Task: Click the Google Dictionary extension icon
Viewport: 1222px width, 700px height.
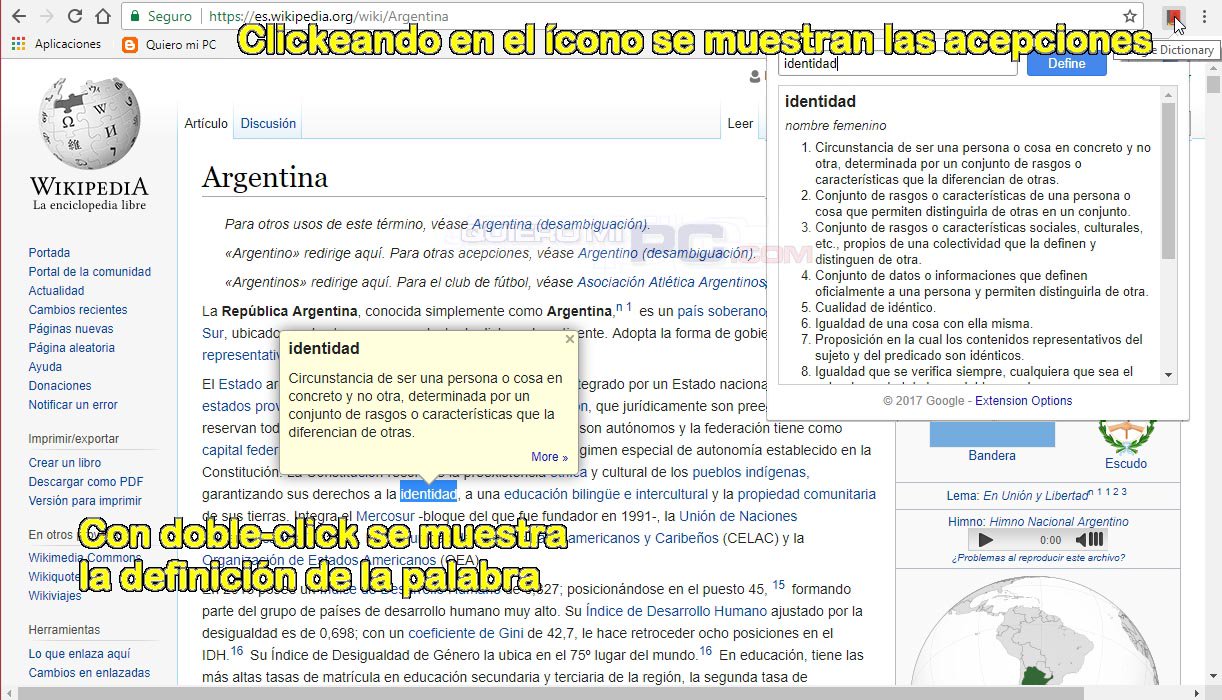Action: pyautogui.click(x=1174, y=16)
